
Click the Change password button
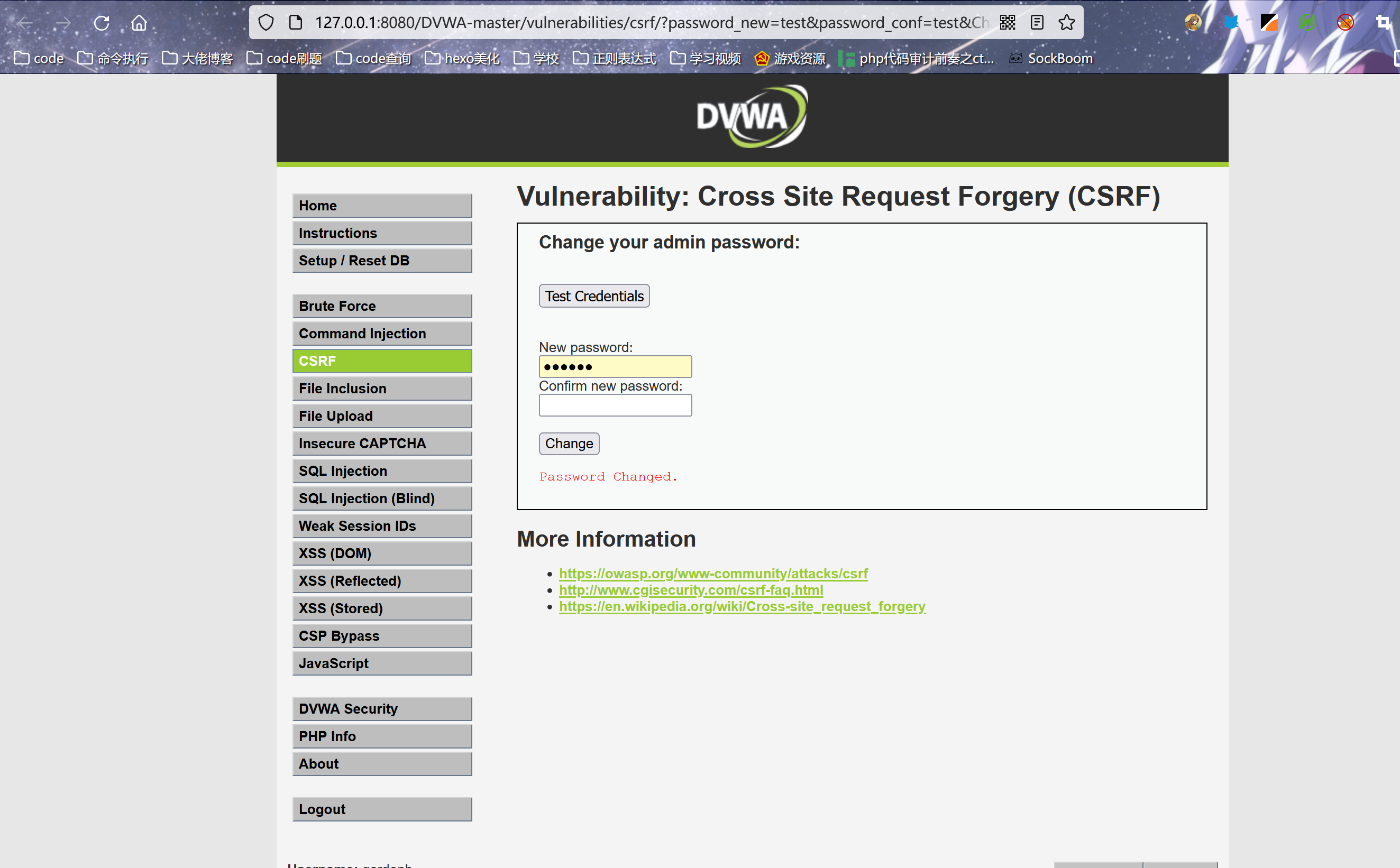[x=568, y=443]
